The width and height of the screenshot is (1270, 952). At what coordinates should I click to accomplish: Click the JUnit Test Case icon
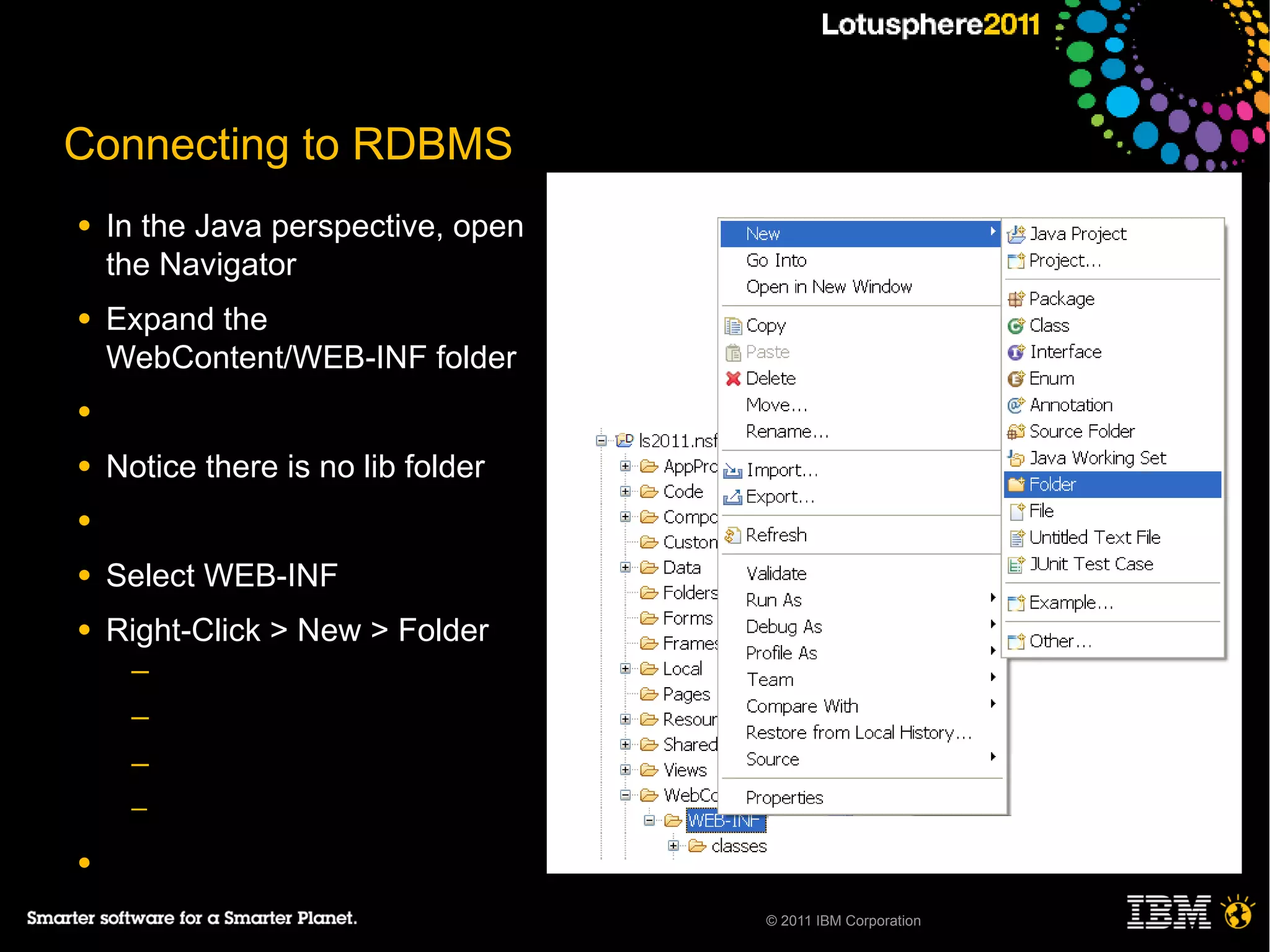click(1016, 564)
